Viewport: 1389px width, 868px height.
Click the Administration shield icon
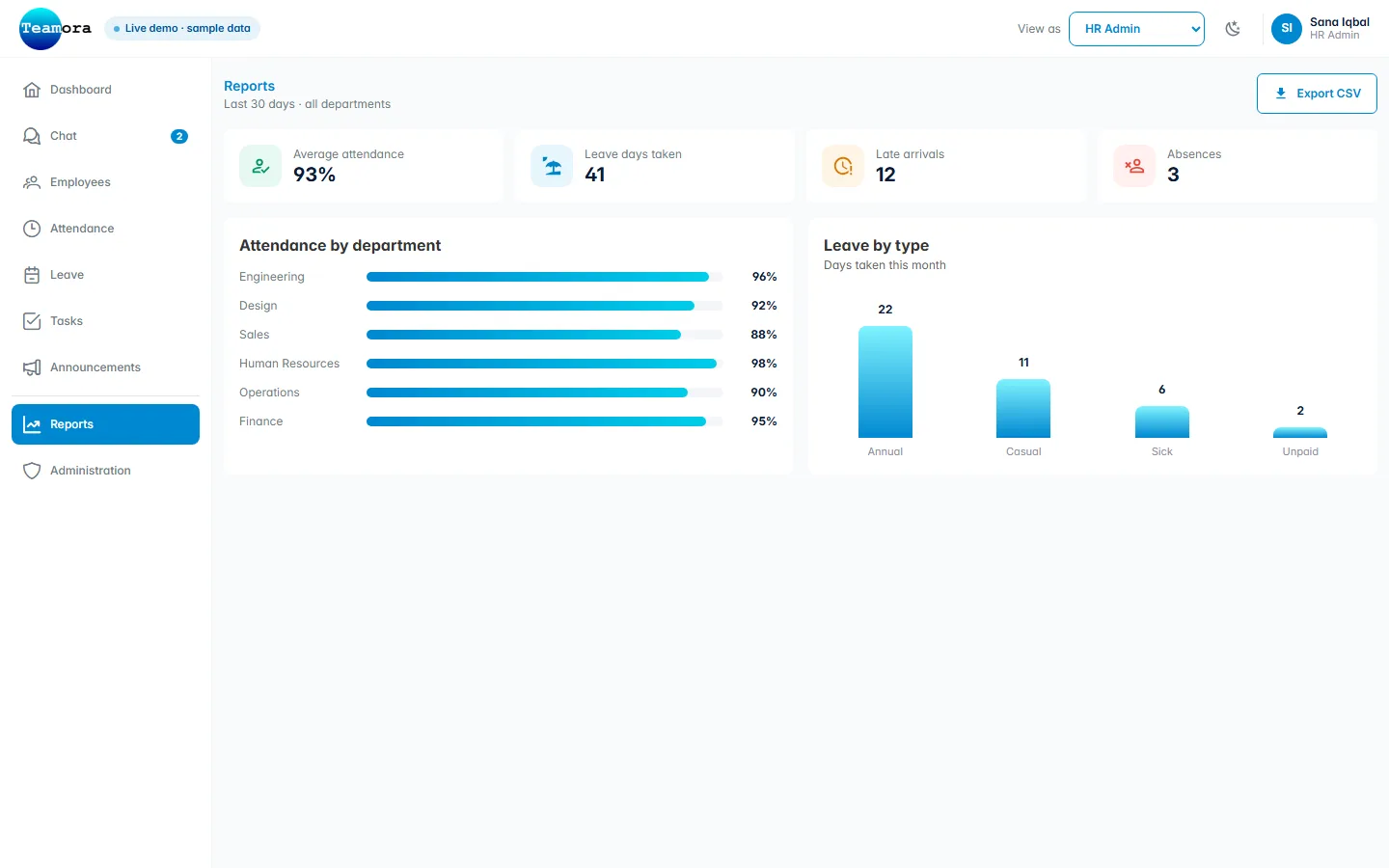[32, 471]
